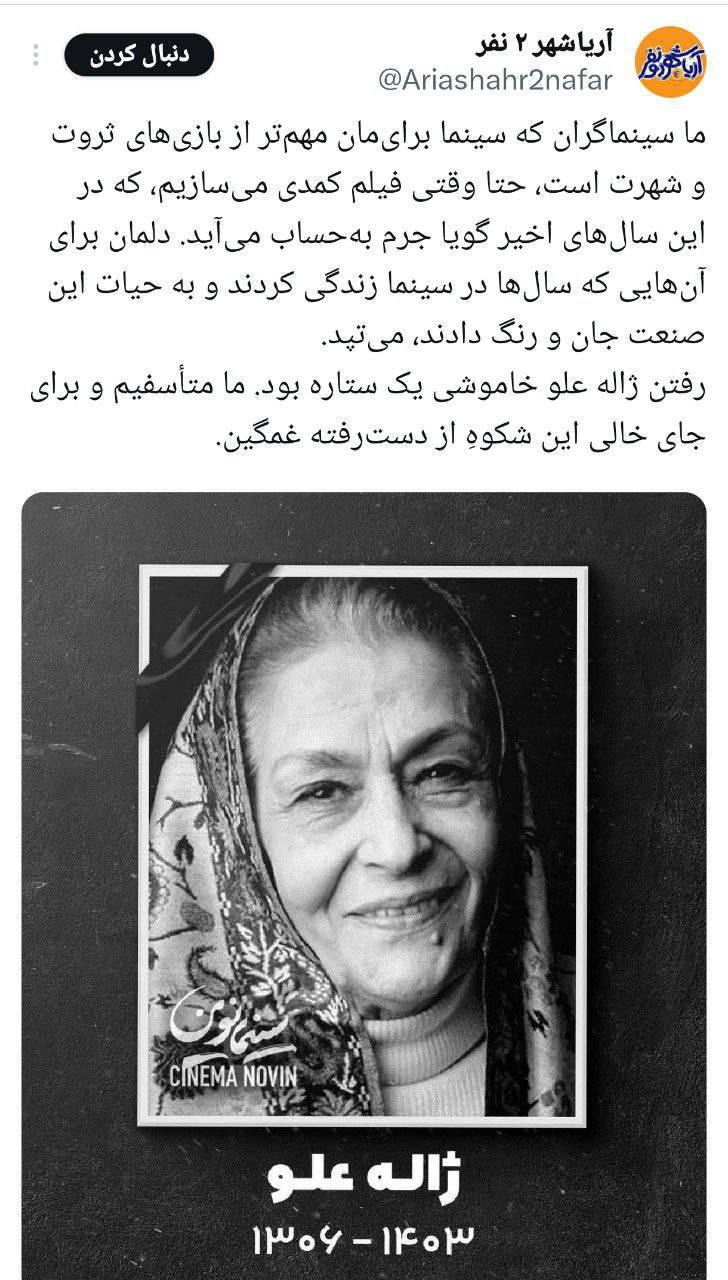Click tweet line starting صنعت جان و رنگ
Screen dimensions: 728x1280
click(x=515, y=339)
